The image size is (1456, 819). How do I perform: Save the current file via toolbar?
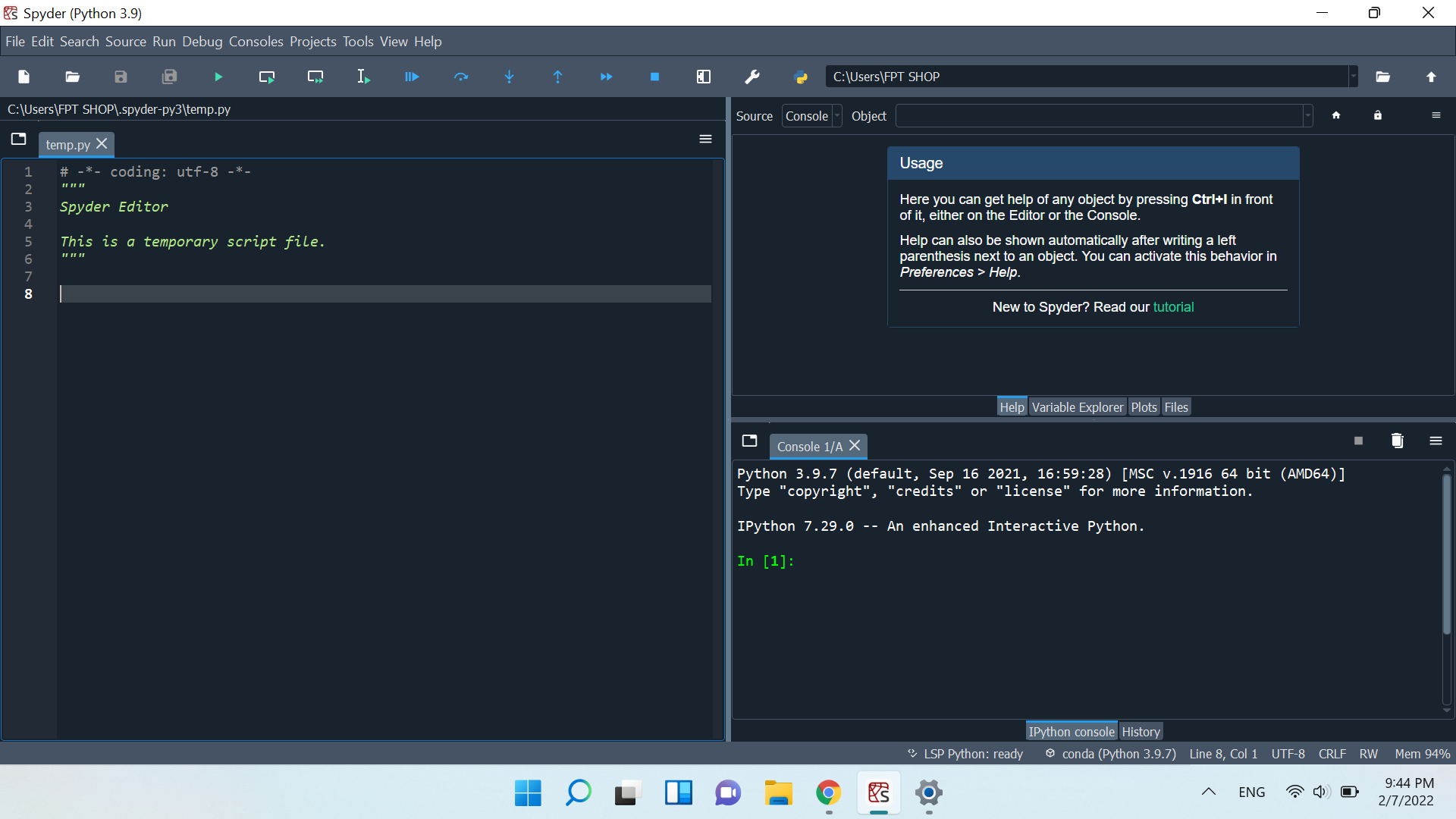(x=121, y=77)
